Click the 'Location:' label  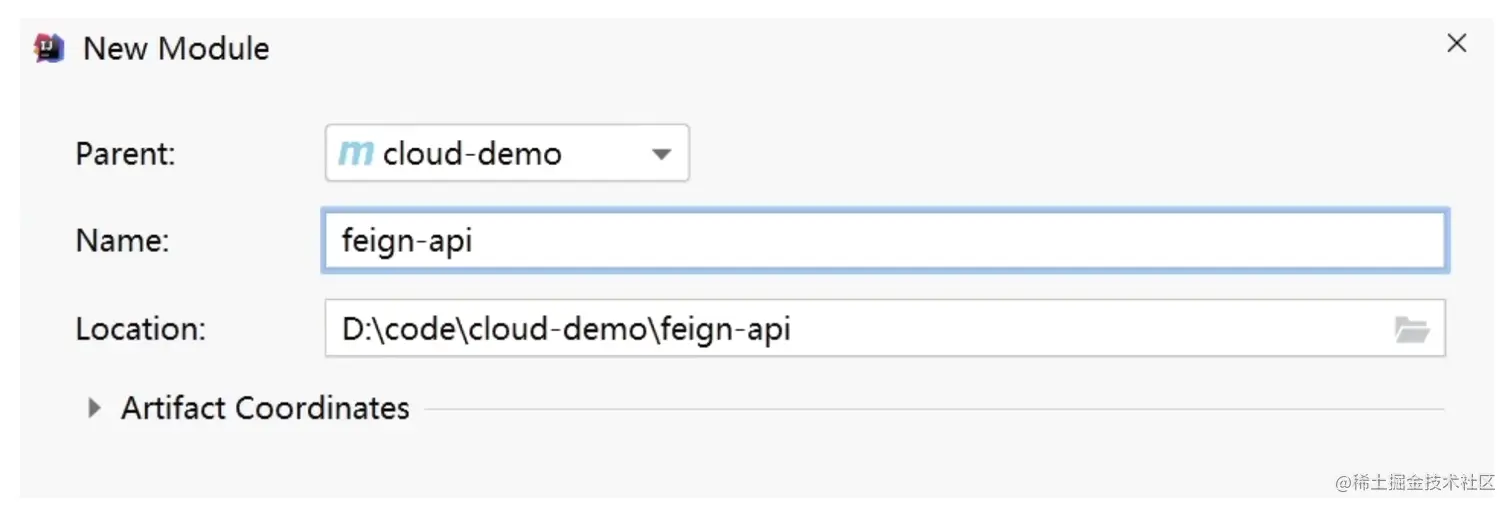[140, 329]
